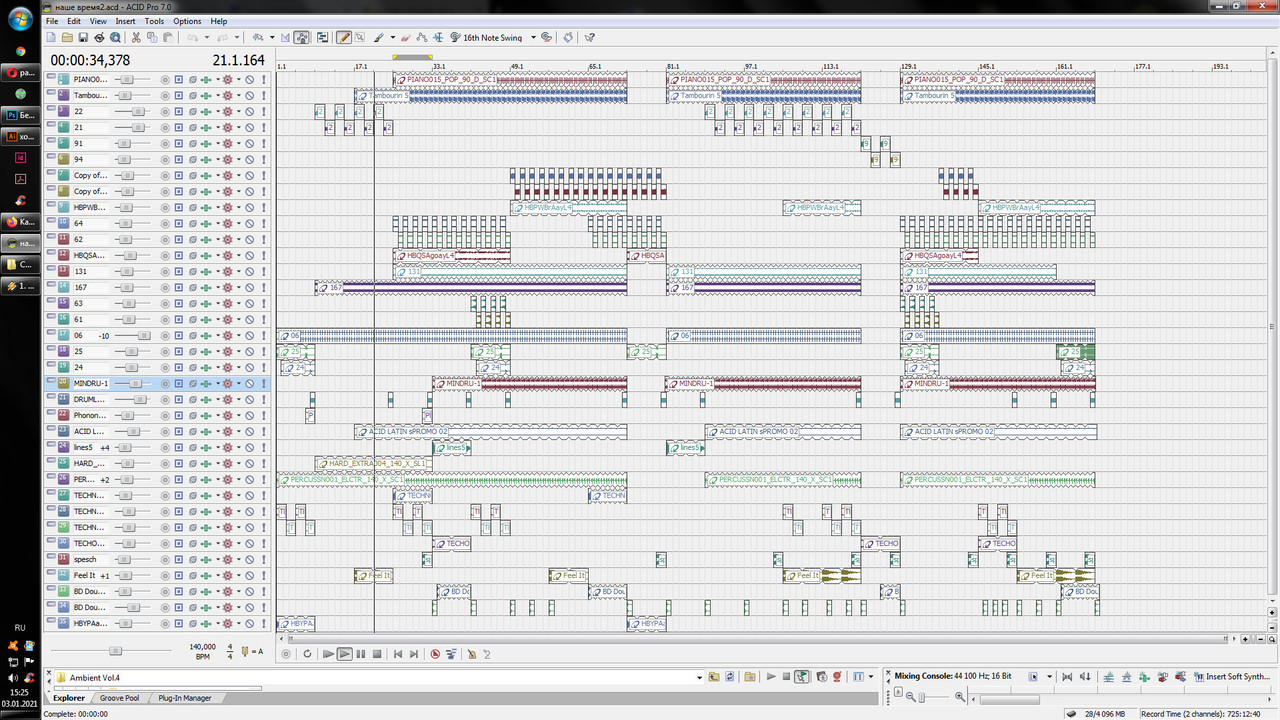The width and height of the screenshot is (1280, 720).
Task: Open Chrome from the Windows taskbar
Action: tap(20, 50)
